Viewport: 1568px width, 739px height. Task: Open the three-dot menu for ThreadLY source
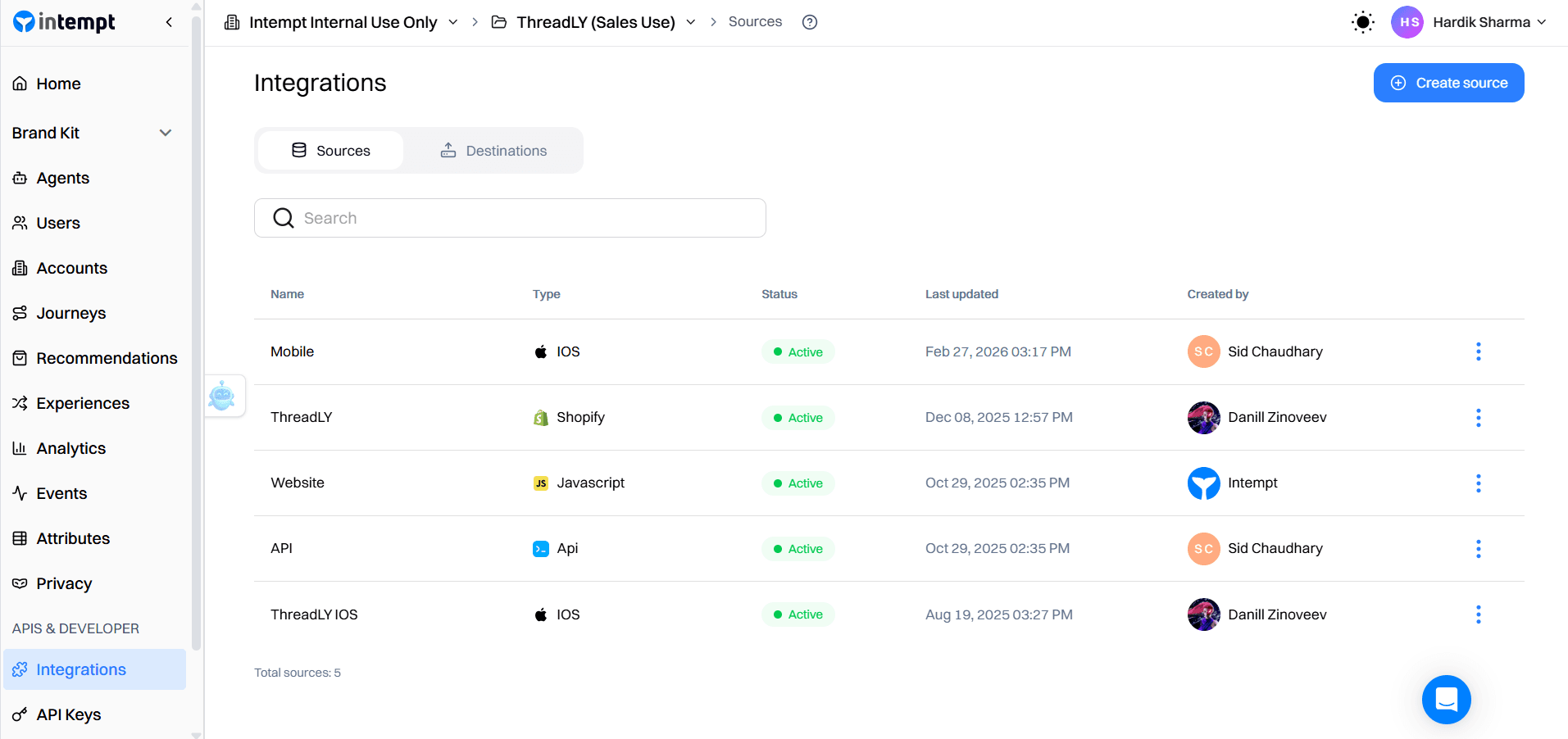pyautogui.click(x=1478, y=418)
